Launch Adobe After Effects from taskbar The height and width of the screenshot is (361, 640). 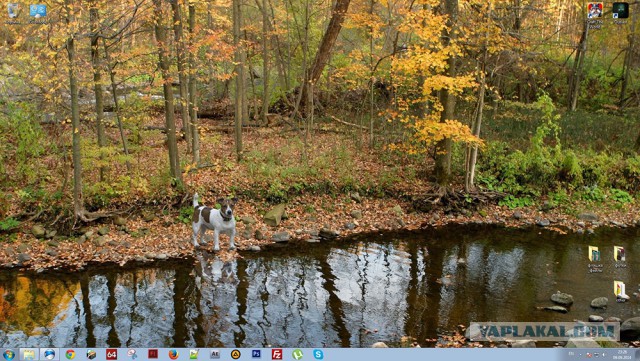click(x=215, y=354)
